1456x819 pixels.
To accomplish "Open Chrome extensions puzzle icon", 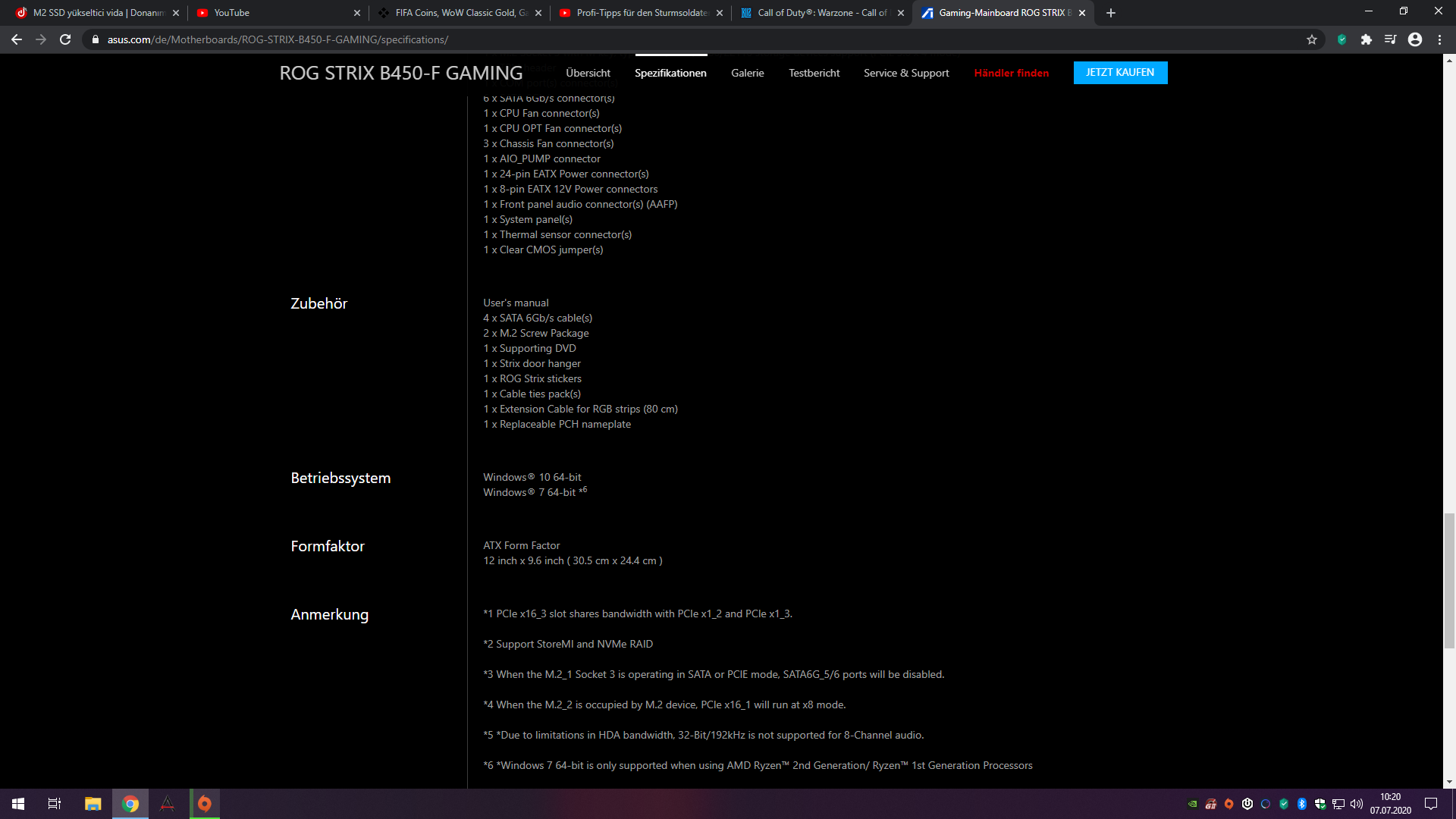I will click(x=1367, y=39).
